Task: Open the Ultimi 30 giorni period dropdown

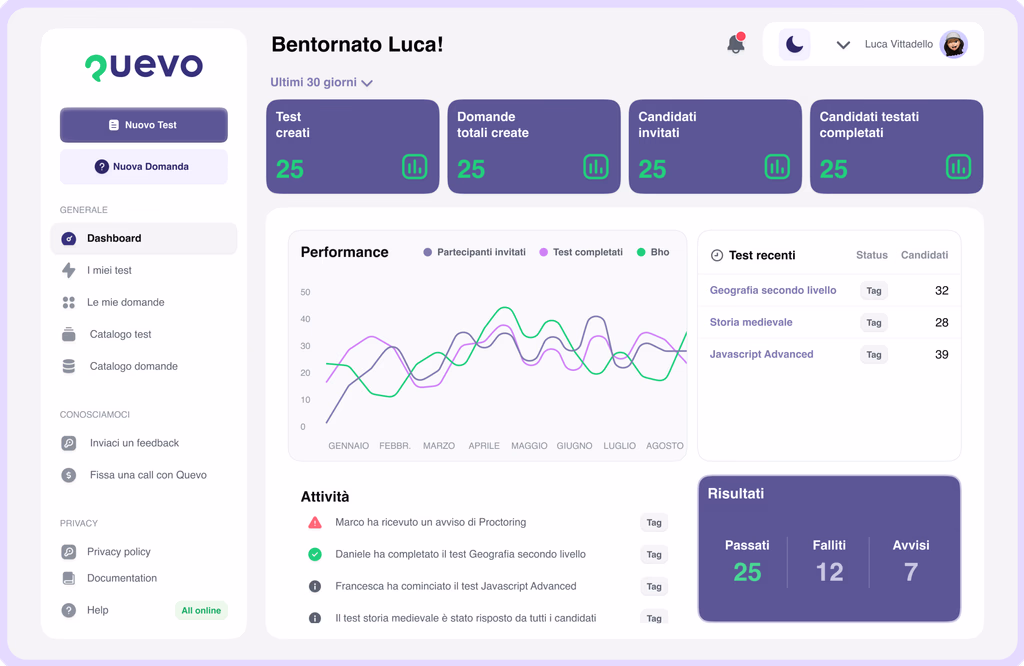Action: pos(321,82)
